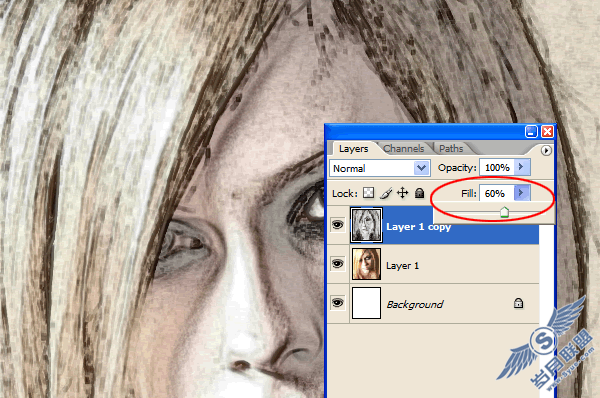Switch to the Channels tab
Image resolution: width=600 pixels, height=398 pixels.
(x=404, y=148)
